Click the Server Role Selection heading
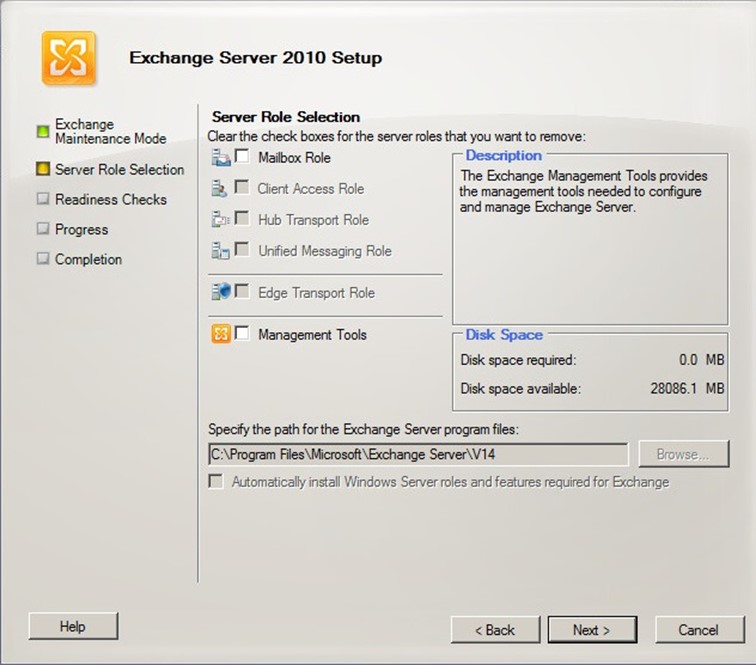The height and width of the screenshot is (665, 756). click(x=286, y=117)
